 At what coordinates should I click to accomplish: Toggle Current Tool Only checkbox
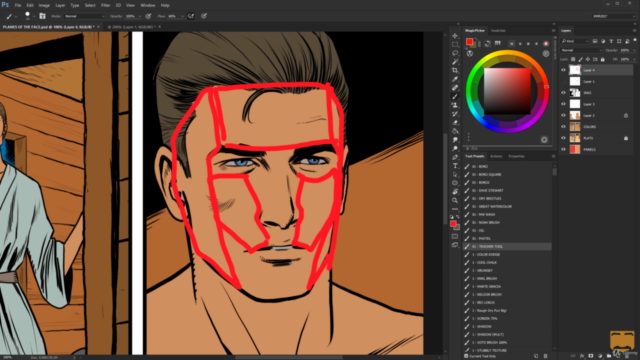tap(466, 356)
